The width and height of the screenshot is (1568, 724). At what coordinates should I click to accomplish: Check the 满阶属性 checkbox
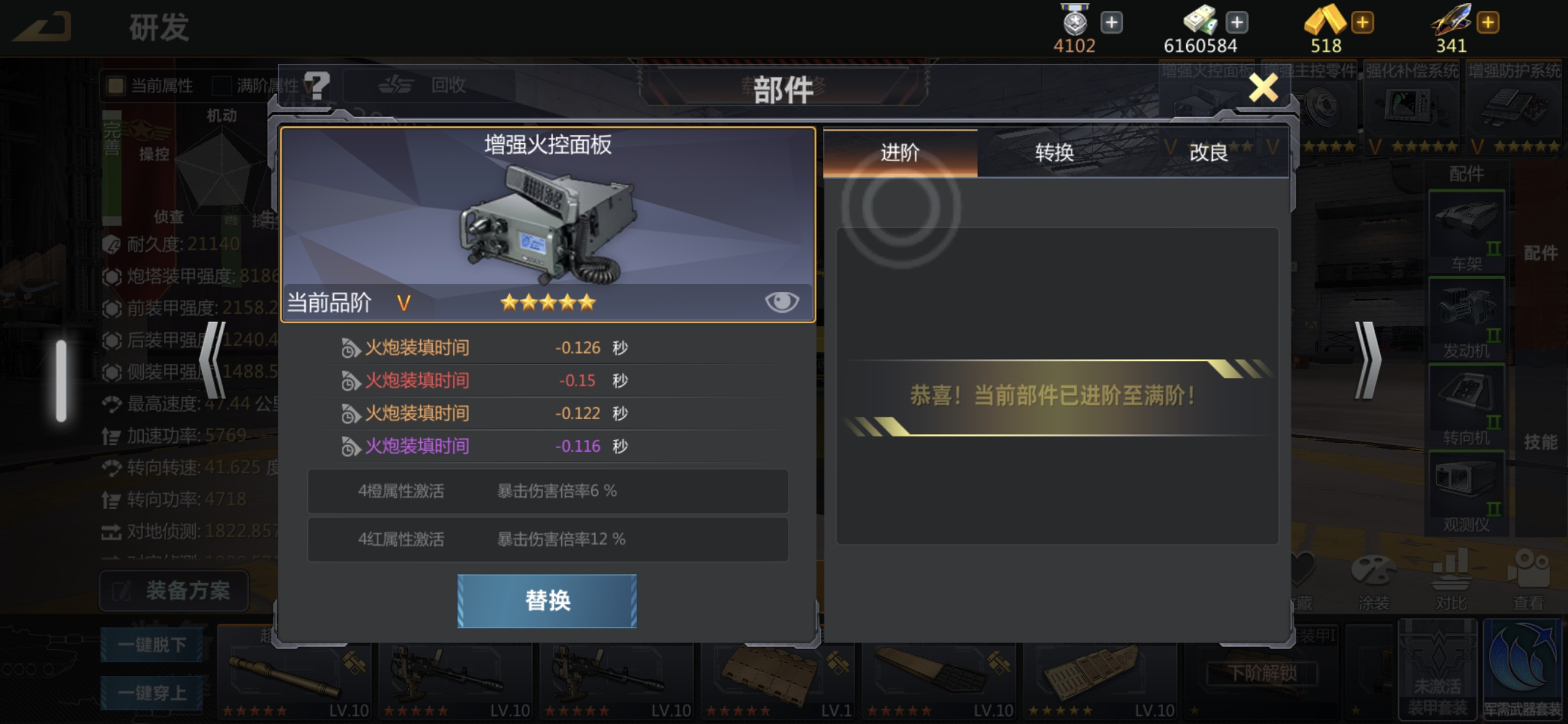(x=222, y=85)
